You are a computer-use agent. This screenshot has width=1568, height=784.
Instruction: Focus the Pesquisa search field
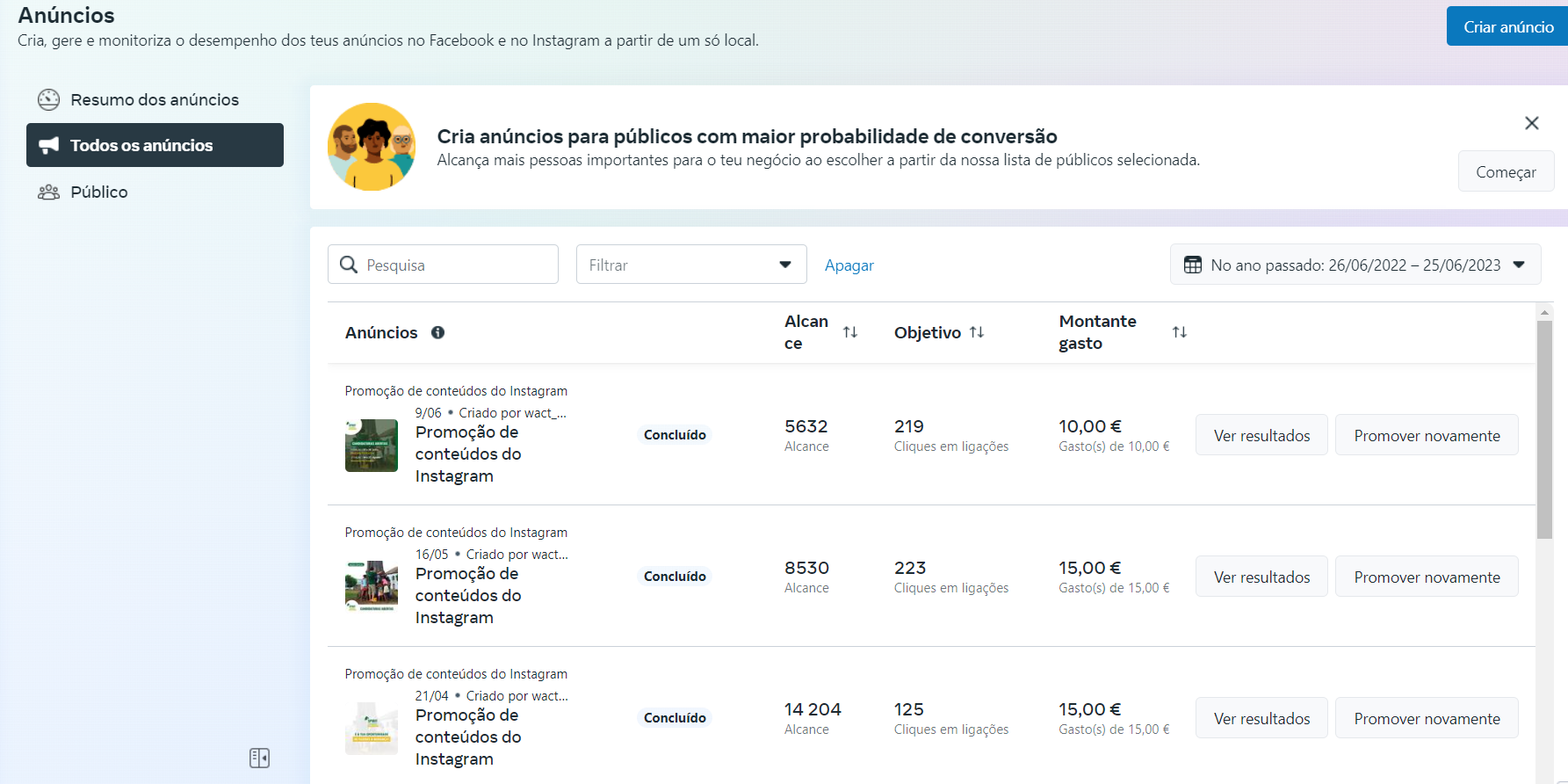443,265
